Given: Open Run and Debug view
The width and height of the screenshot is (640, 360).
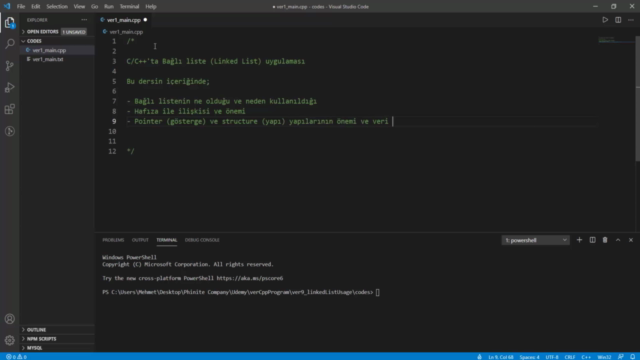Looking at the screenshot, I should point(9,87).
